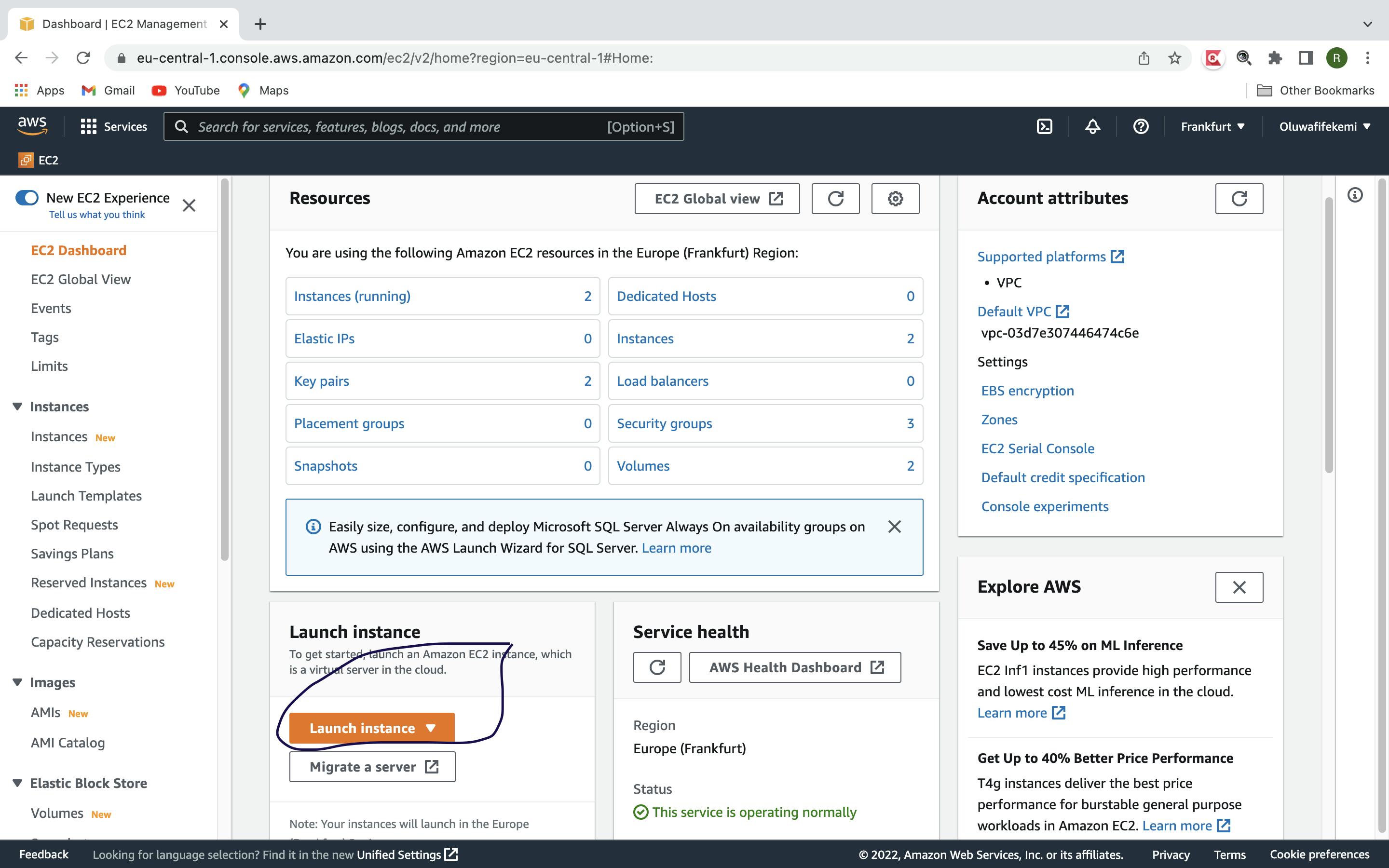Select Services menu in top navbar

[x=111, y=126]
